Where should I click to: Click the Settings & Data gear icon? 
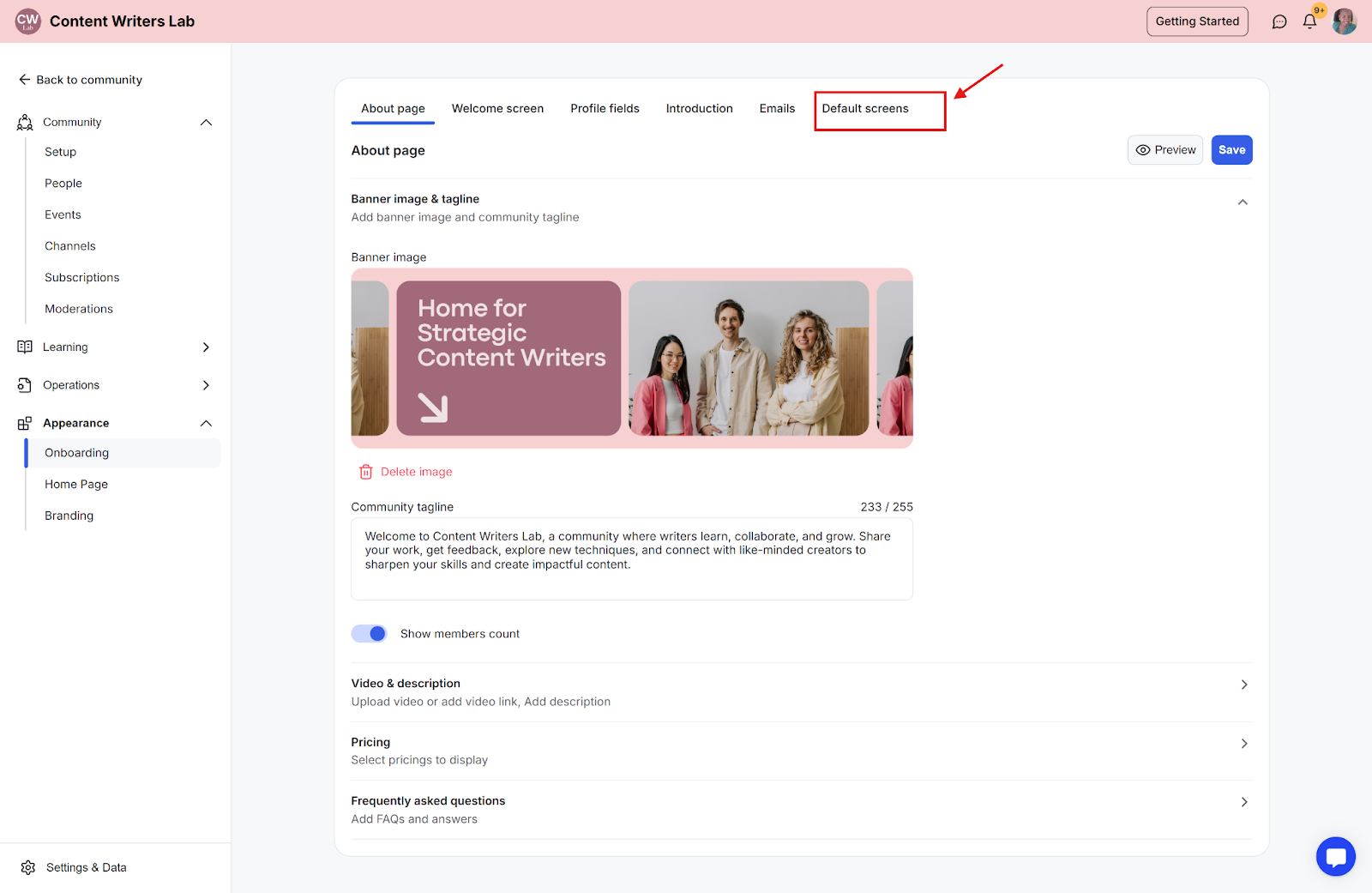coord(28,867)
